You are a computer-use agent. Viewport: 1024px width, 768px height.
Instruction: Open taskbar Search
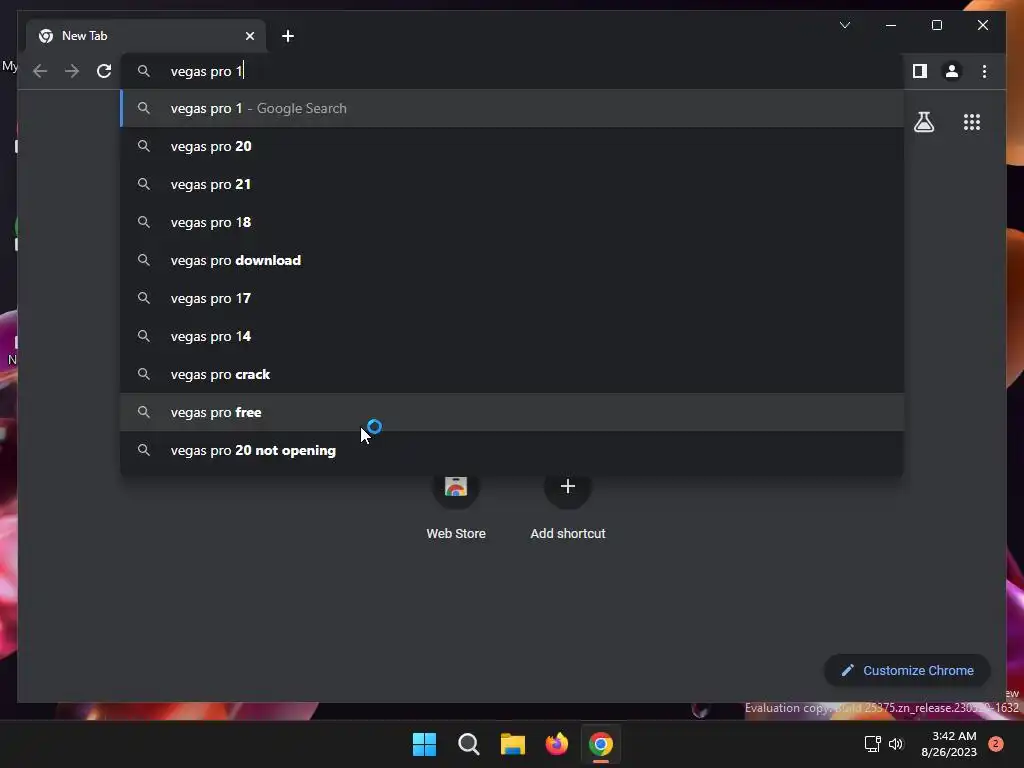click(468, 744)
